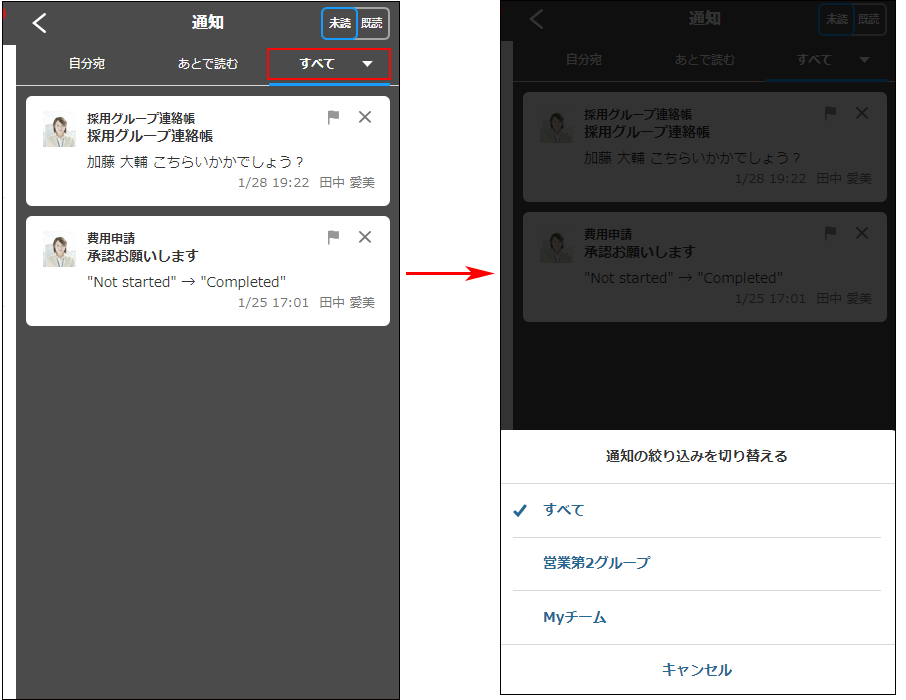Open the avatar on the 費用申請 notification
Screen dimensions: 906x700
[58, 248]
